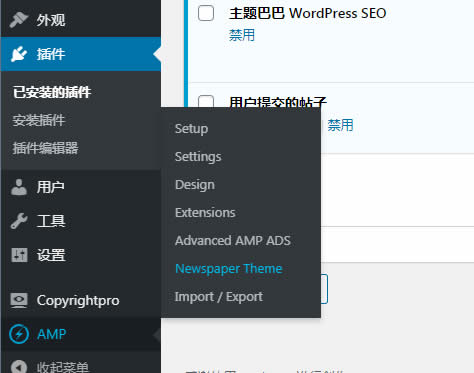Open 插件编辑器 submenu item
The height and width of the screenshot is (373, 474).
pos(45,148)
